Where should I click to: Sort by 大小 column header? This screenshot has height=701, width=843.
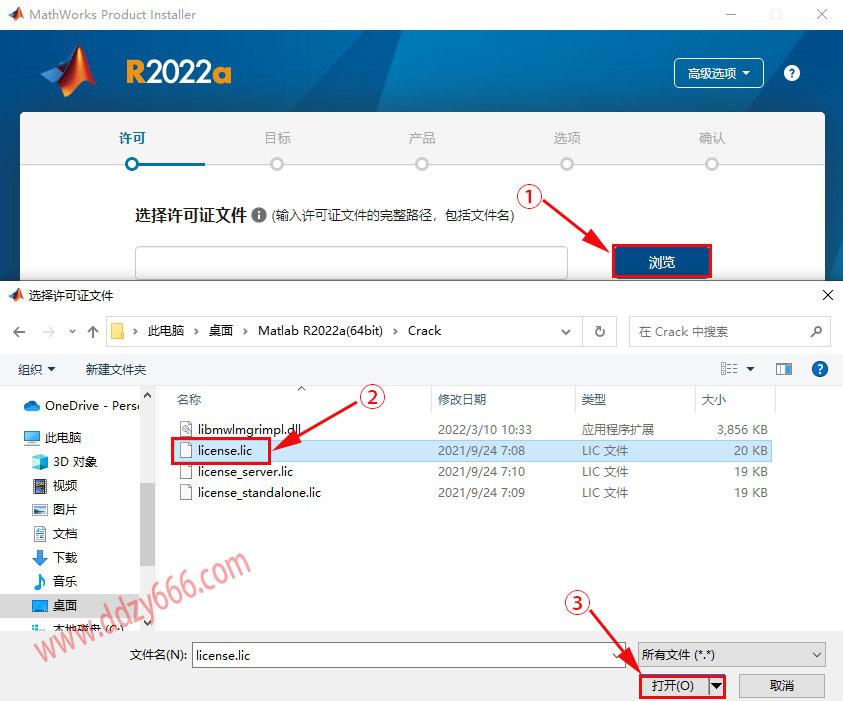[x=714, y=399]
